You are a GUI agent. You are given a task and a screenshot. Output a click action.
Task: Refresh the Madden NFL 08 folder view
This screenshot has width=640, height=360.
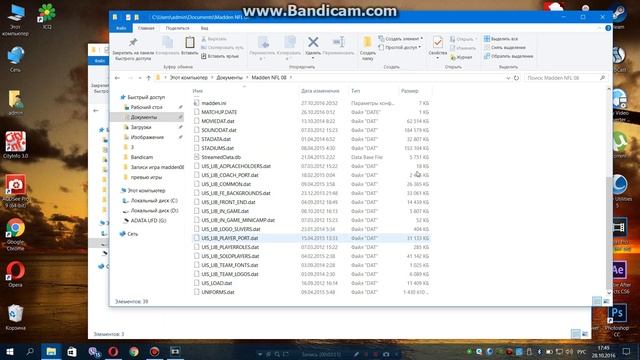[x=516, y=78]
